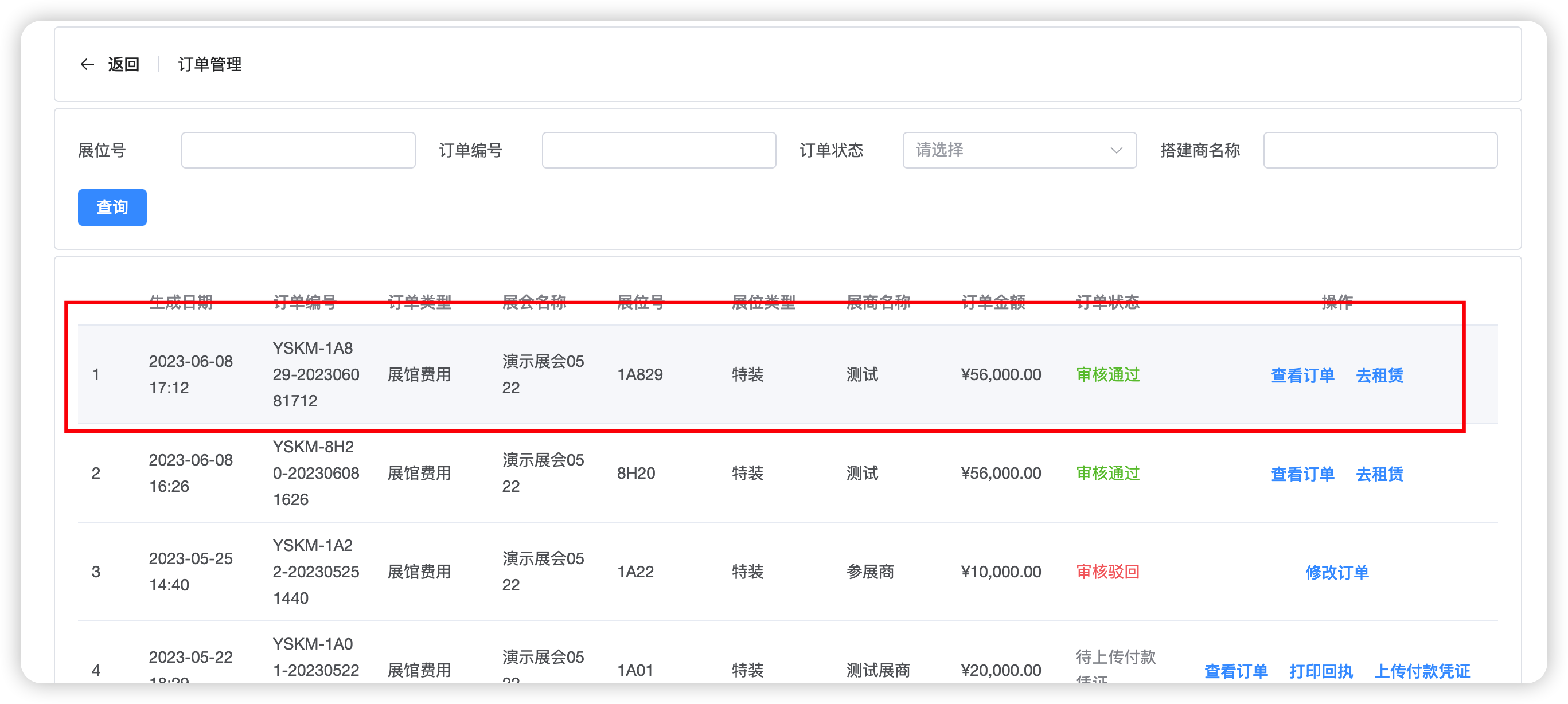The height and width of the screenshot is (704, 1568).
Task: View order for booth 1A01
Action: tap(1236, 671)
